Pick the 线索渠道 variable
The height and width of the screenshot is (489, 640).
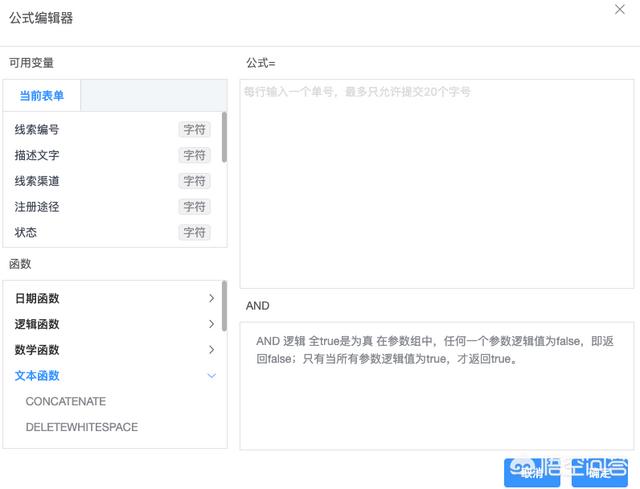(37, 181)
